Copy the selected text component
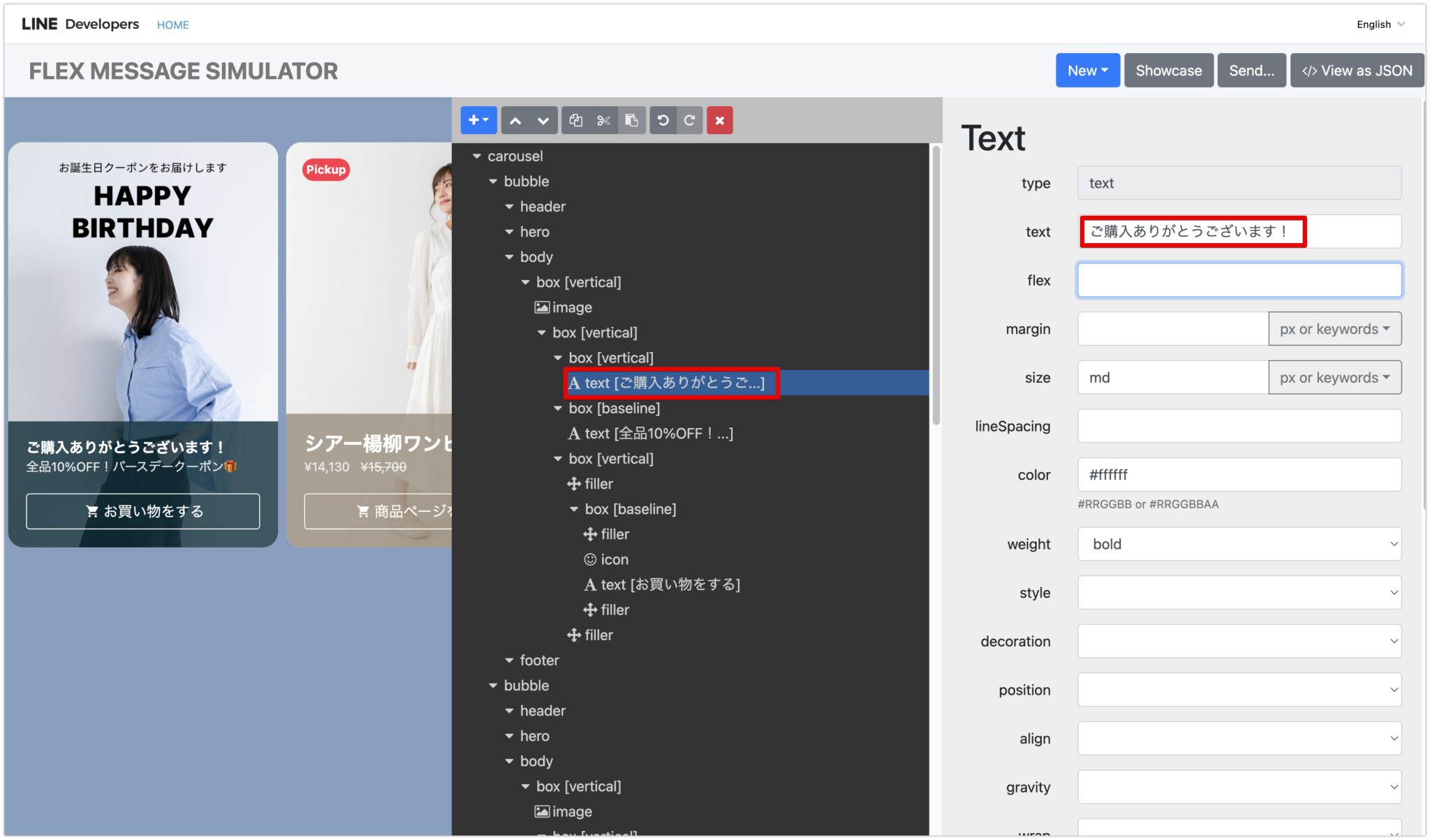Viewport: 1430px width, 840px height. tap(575, 120)
